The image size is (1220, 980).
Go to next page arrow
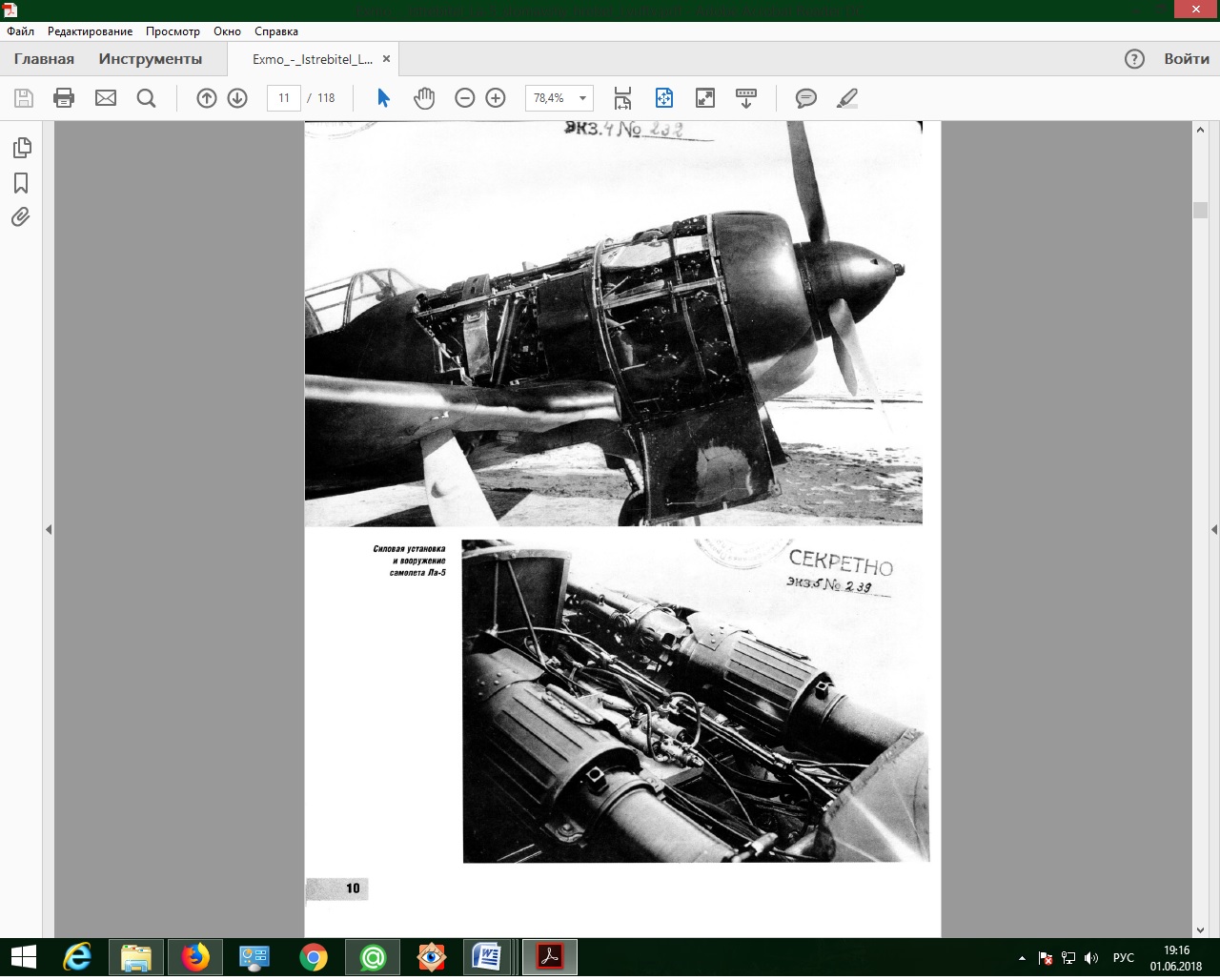pos(237,98)
